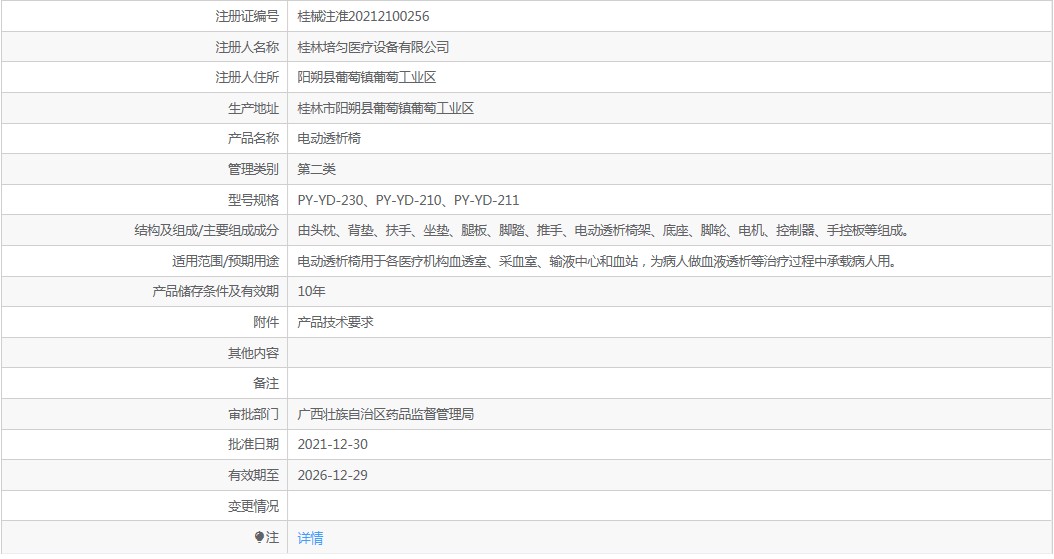Click the 注册证编号 label
The height and width of the screenshot is (559, 1054).
point(247,16)
